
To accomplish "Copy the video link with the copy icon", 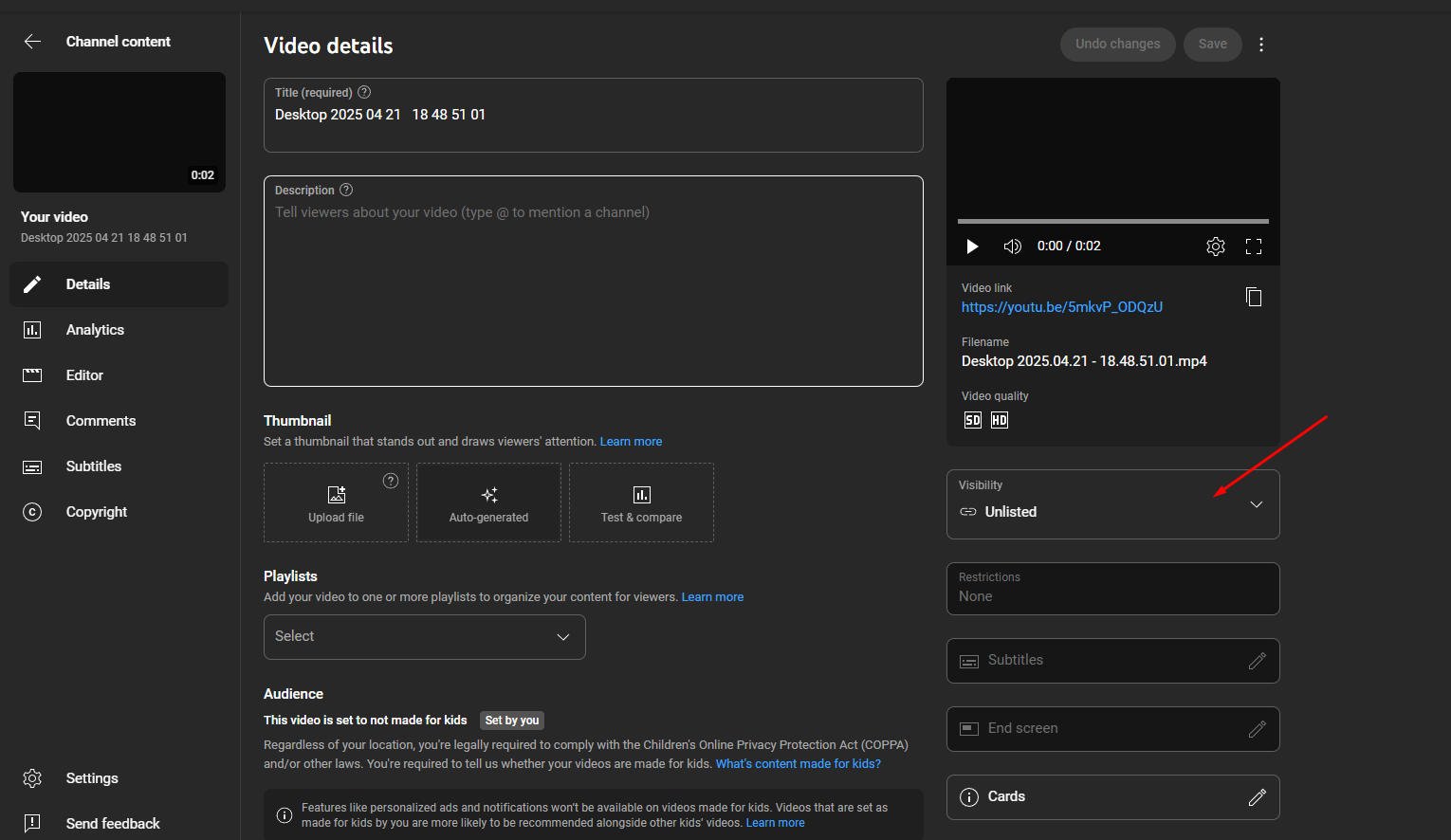I will click(x=1253, y=297).
